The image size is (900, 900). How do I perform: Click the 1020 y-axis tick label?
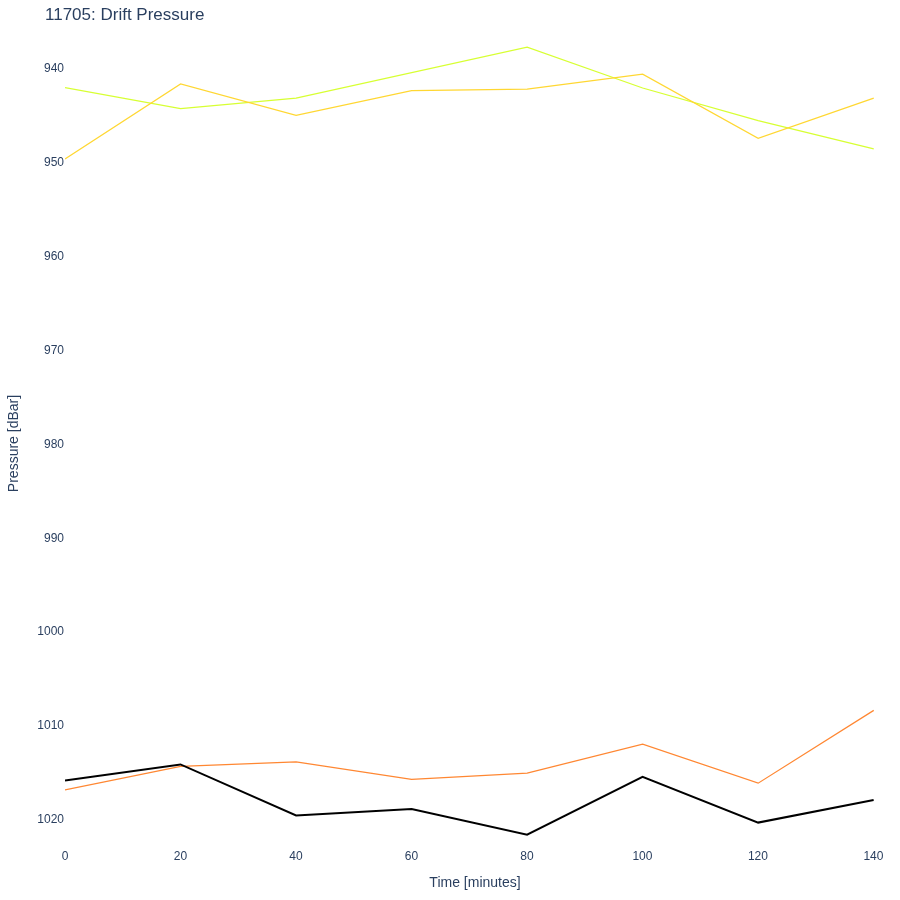point(51,818)
